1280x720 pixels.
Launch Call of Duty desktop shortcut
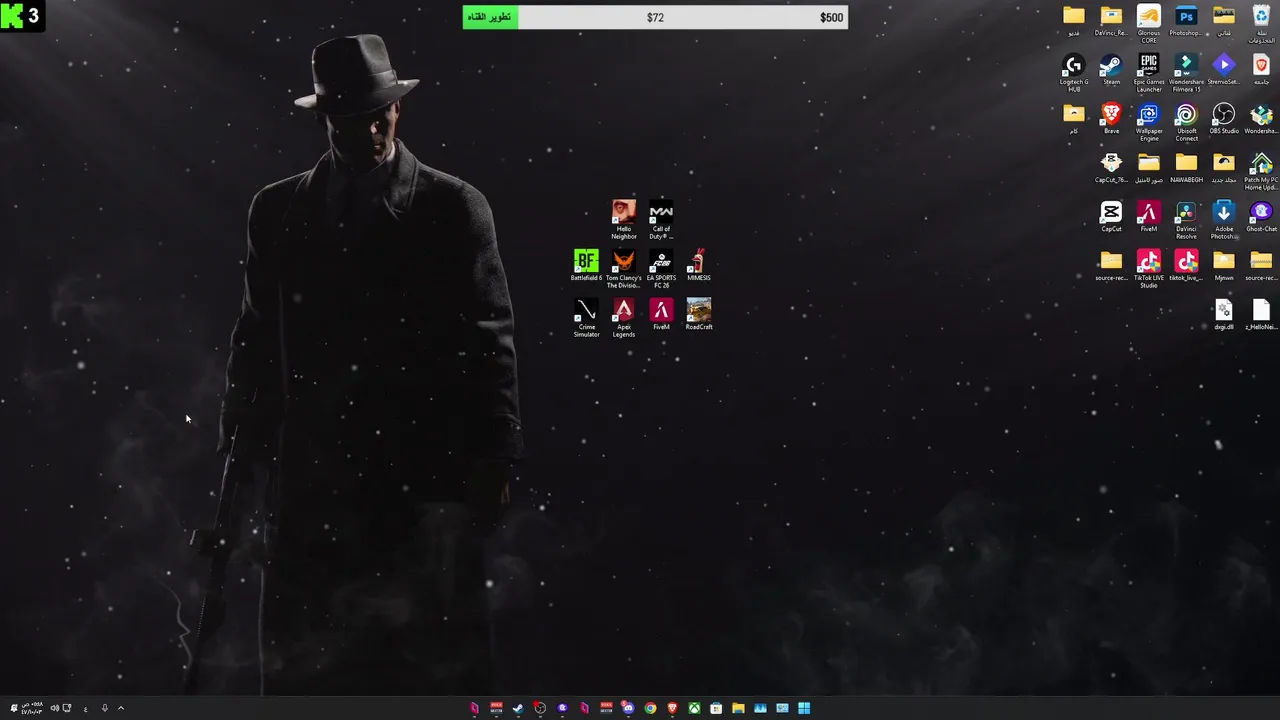pyautogui.click(x=661, y=220)
